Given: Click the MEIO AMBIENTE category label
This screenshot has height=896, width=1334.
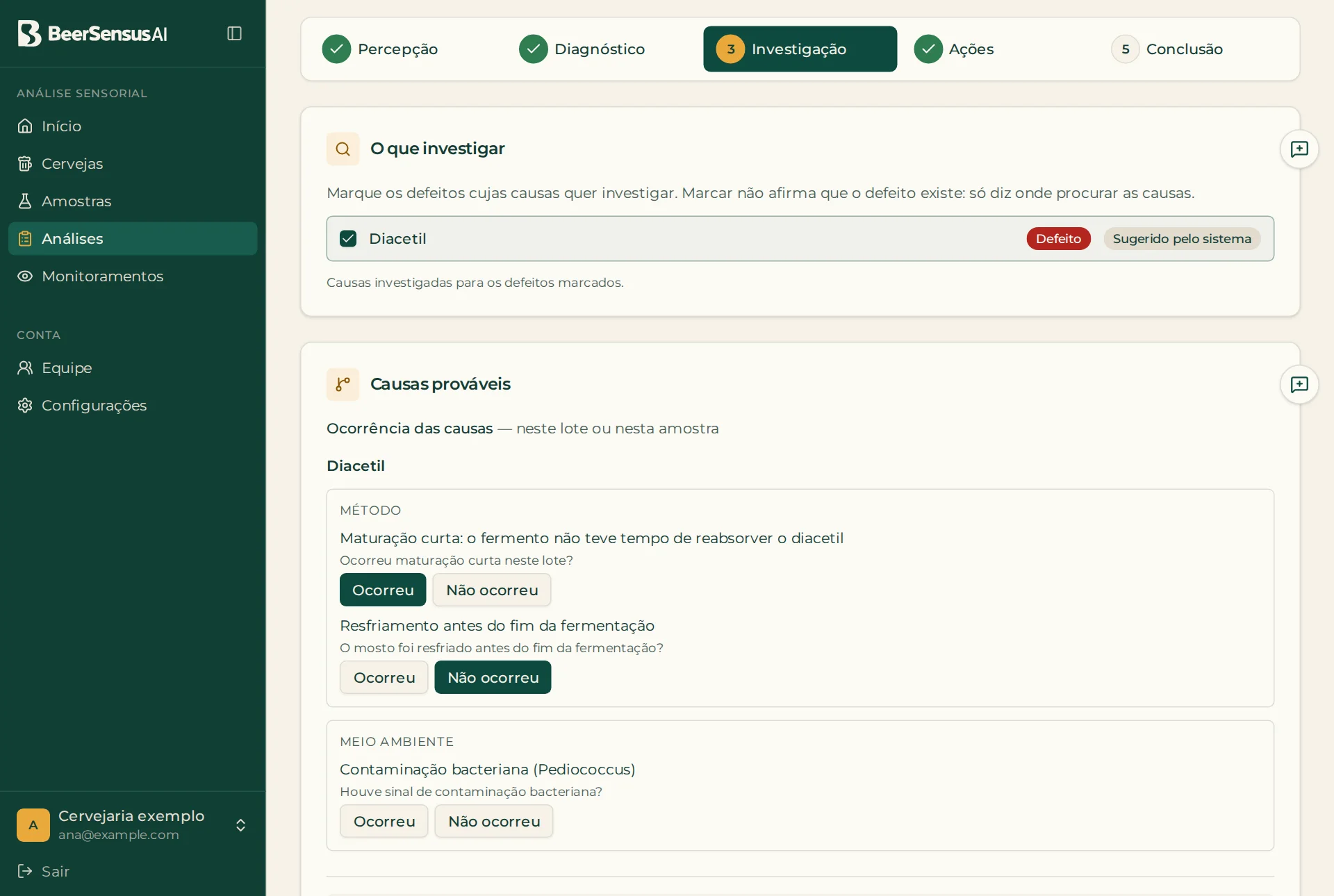Looking at the screenshot, I should 397,741.
